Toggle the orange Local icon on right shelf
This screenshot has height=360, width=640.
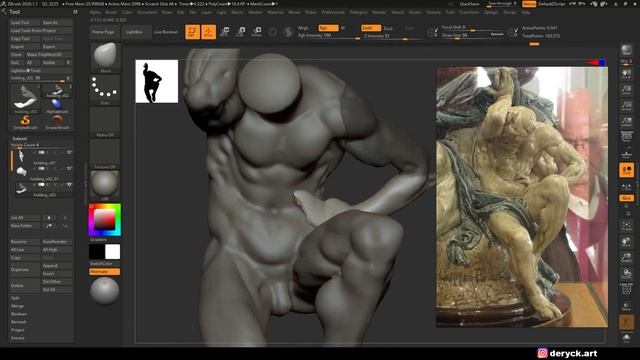[x=626, y=170]
